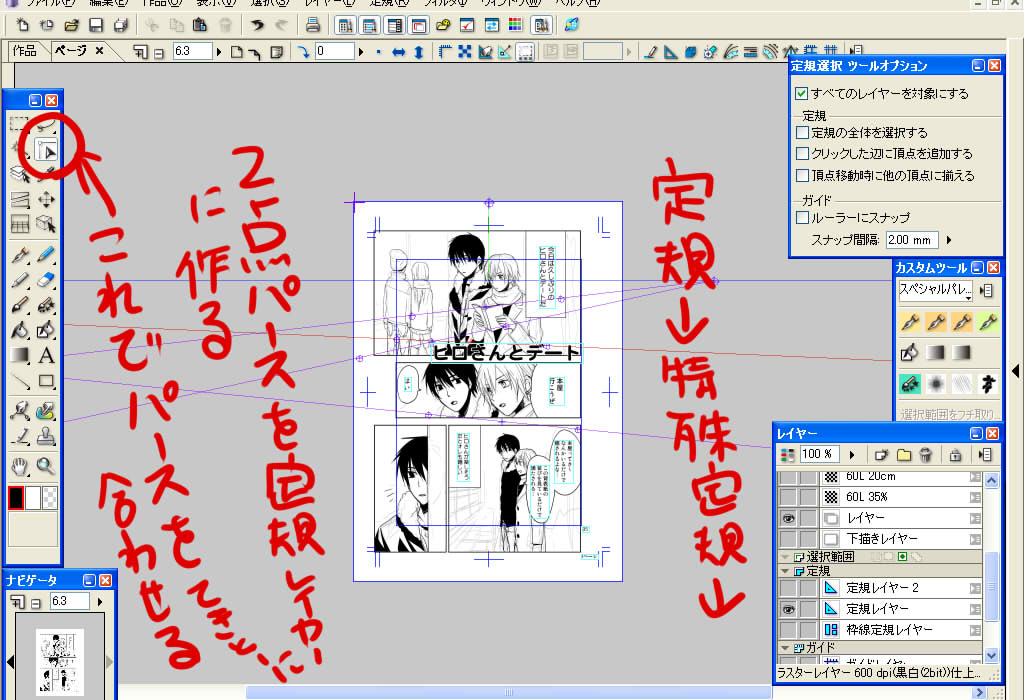Screen dimensions: 1024x700
Task: Select the text (A) tool
Action: coord(46,356)
